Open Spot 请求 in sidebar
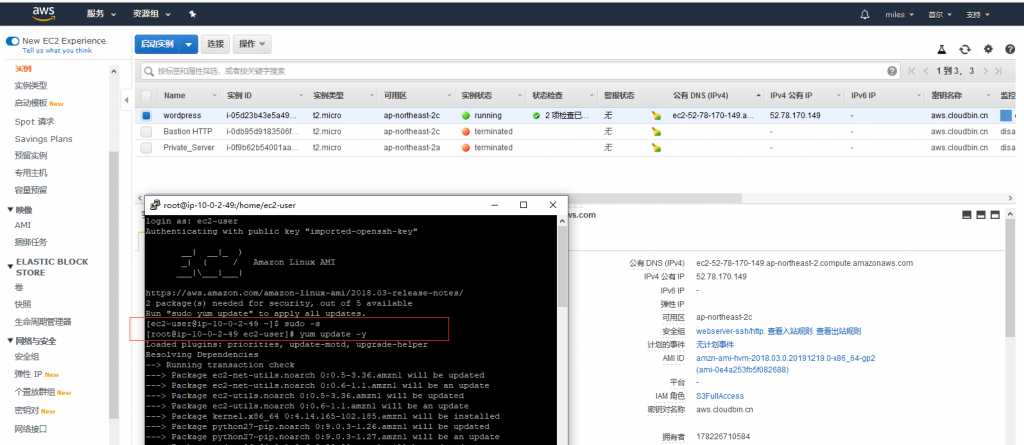 pyautogui.click(x=34, y=122)
